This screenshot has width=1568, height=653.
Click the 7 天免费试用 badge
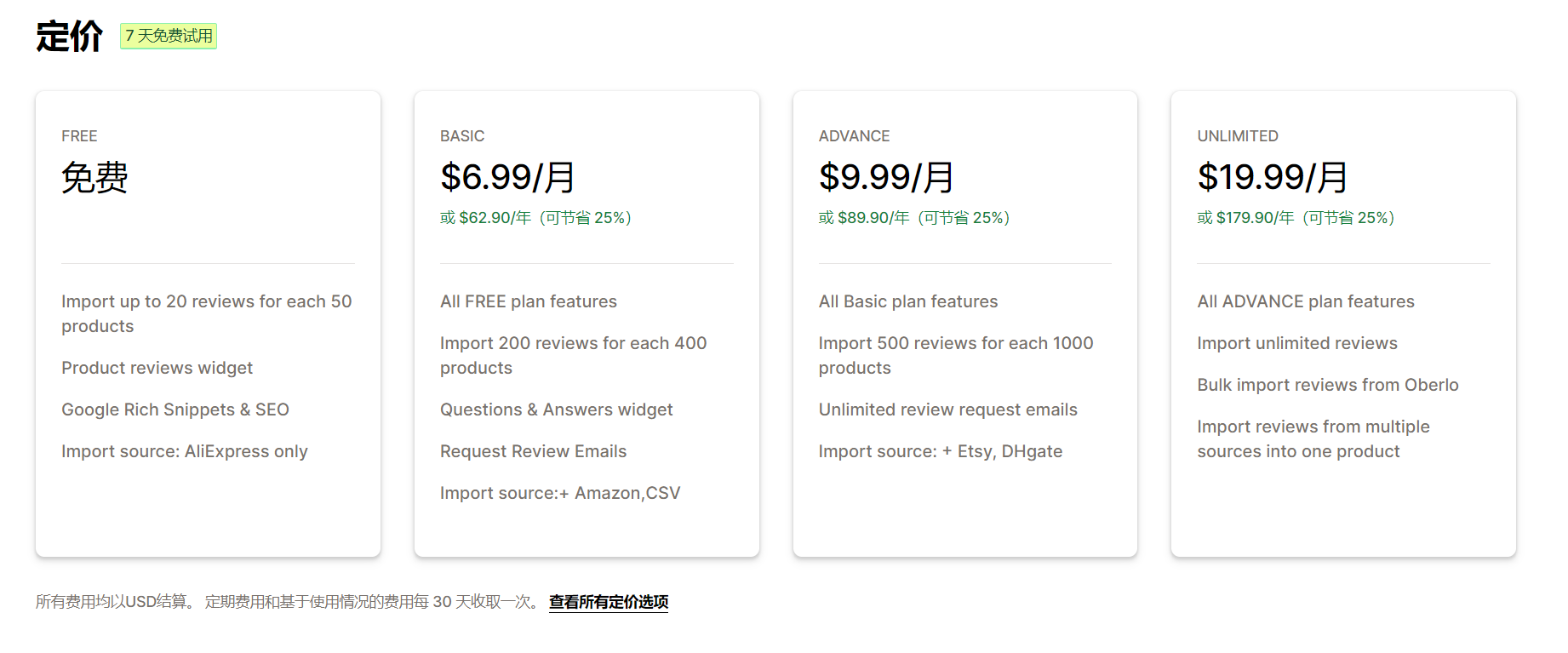click(x=169, y=36)
